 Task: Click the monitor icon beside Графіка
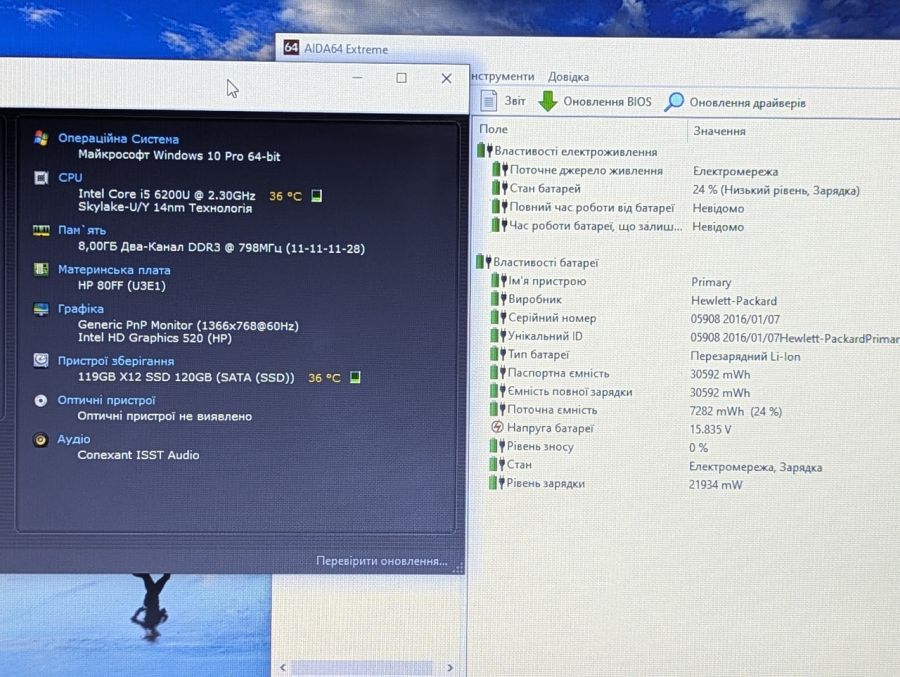click(x=41, y=309)
